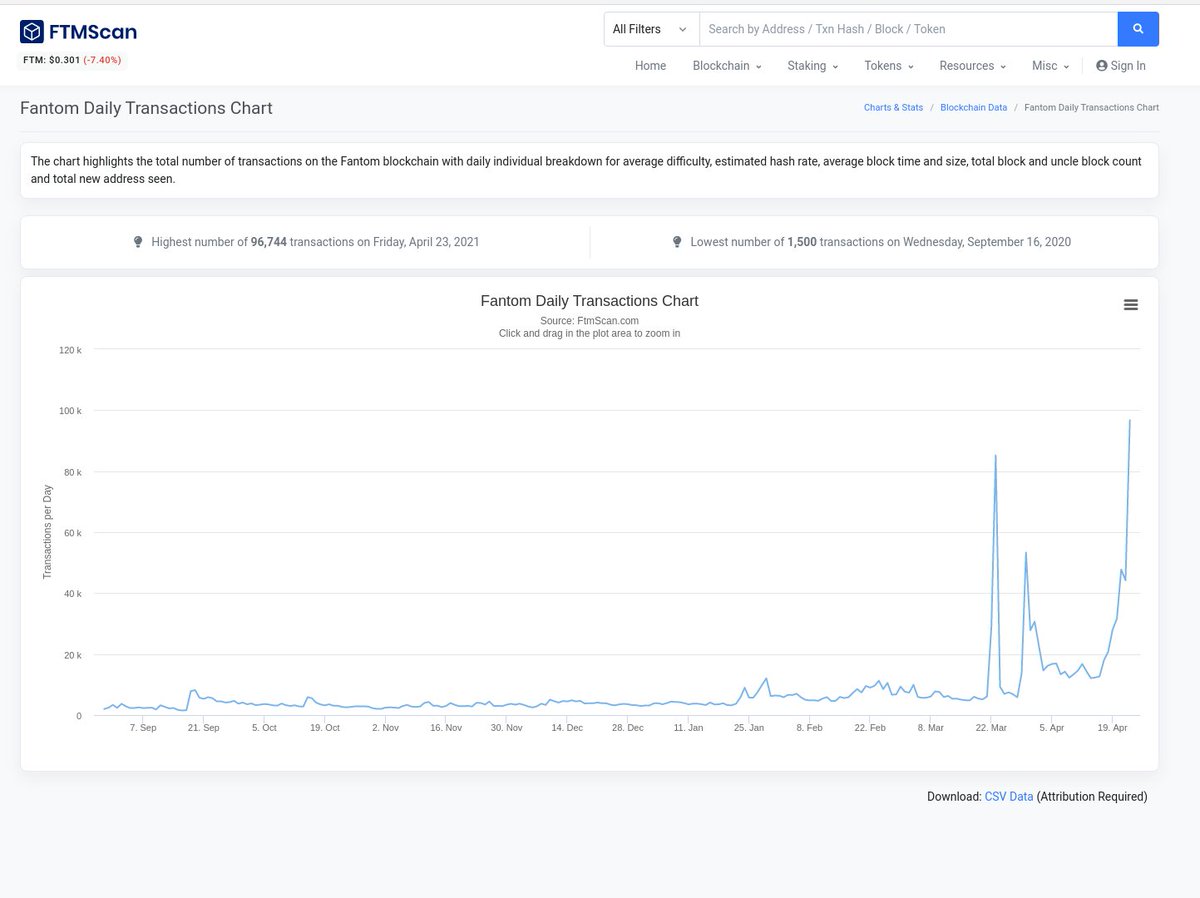Screen dimensions: 1200x898
Task: Click the 120 k y-axis label
Action: (x=71, y=350)
